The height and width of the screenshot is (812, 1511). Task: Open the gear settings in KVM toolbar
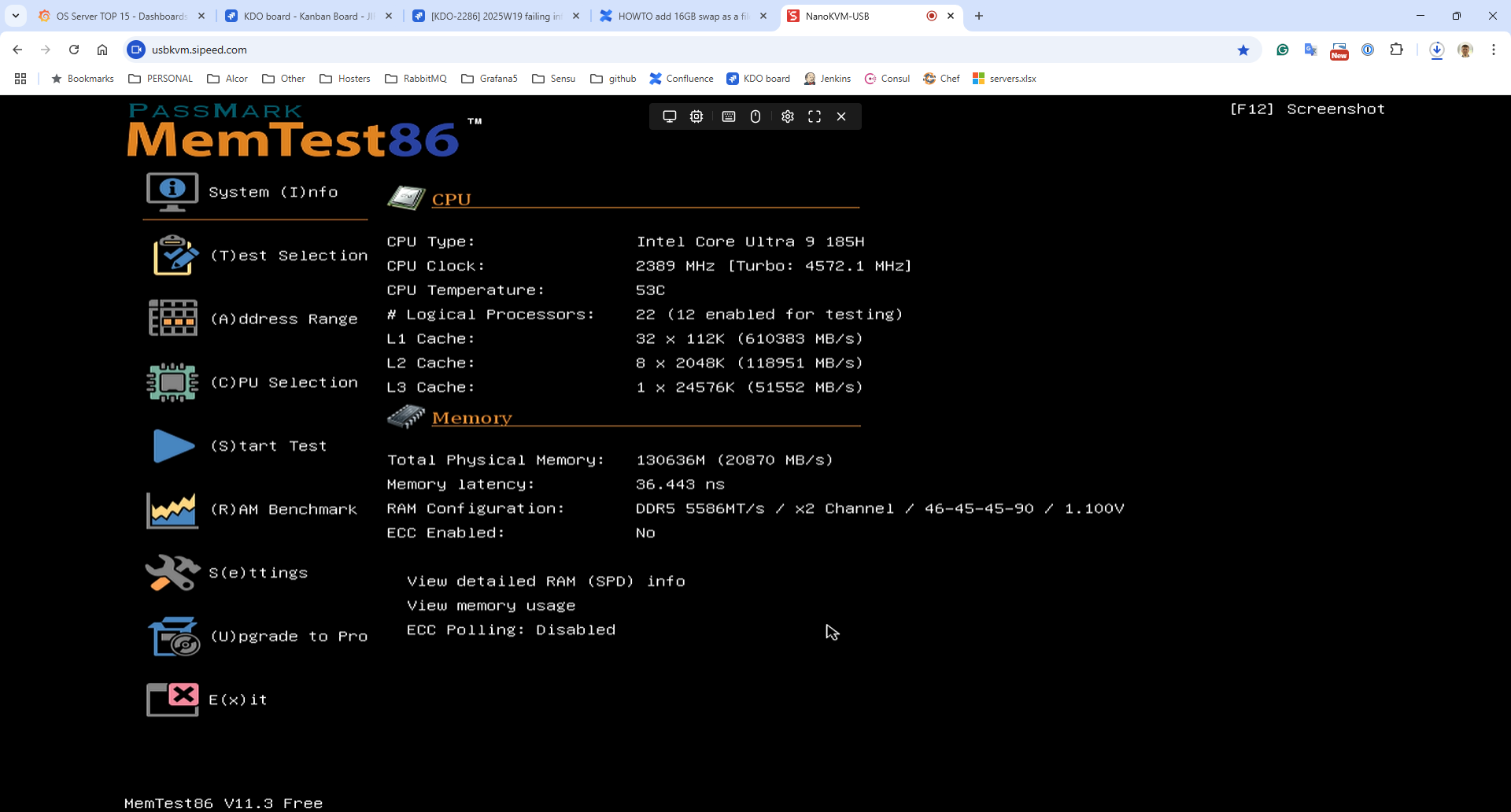point(787,116)
